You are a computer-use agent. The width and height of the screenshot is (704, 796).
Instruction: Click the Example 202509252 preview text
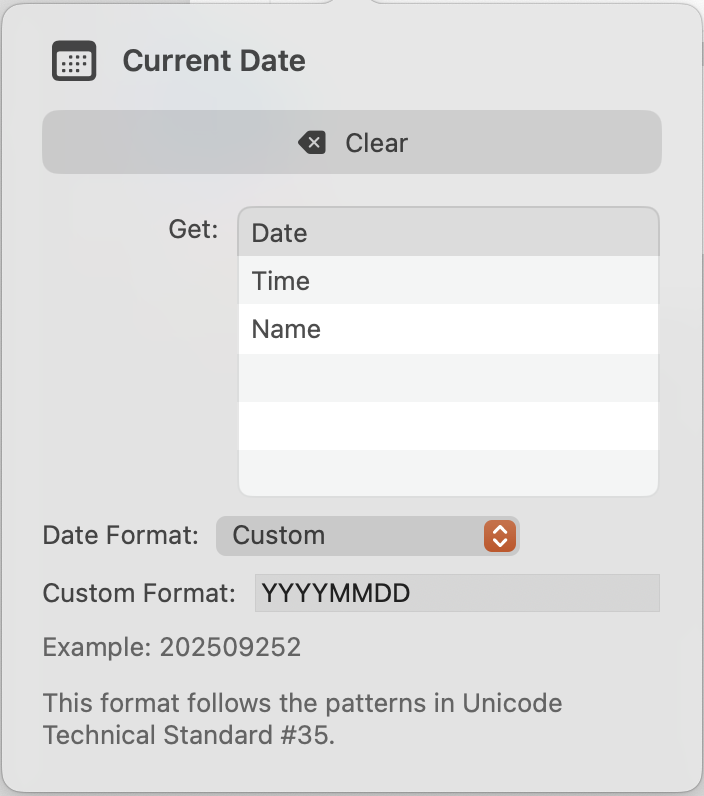pyautogui.click(x=172, y=647)
